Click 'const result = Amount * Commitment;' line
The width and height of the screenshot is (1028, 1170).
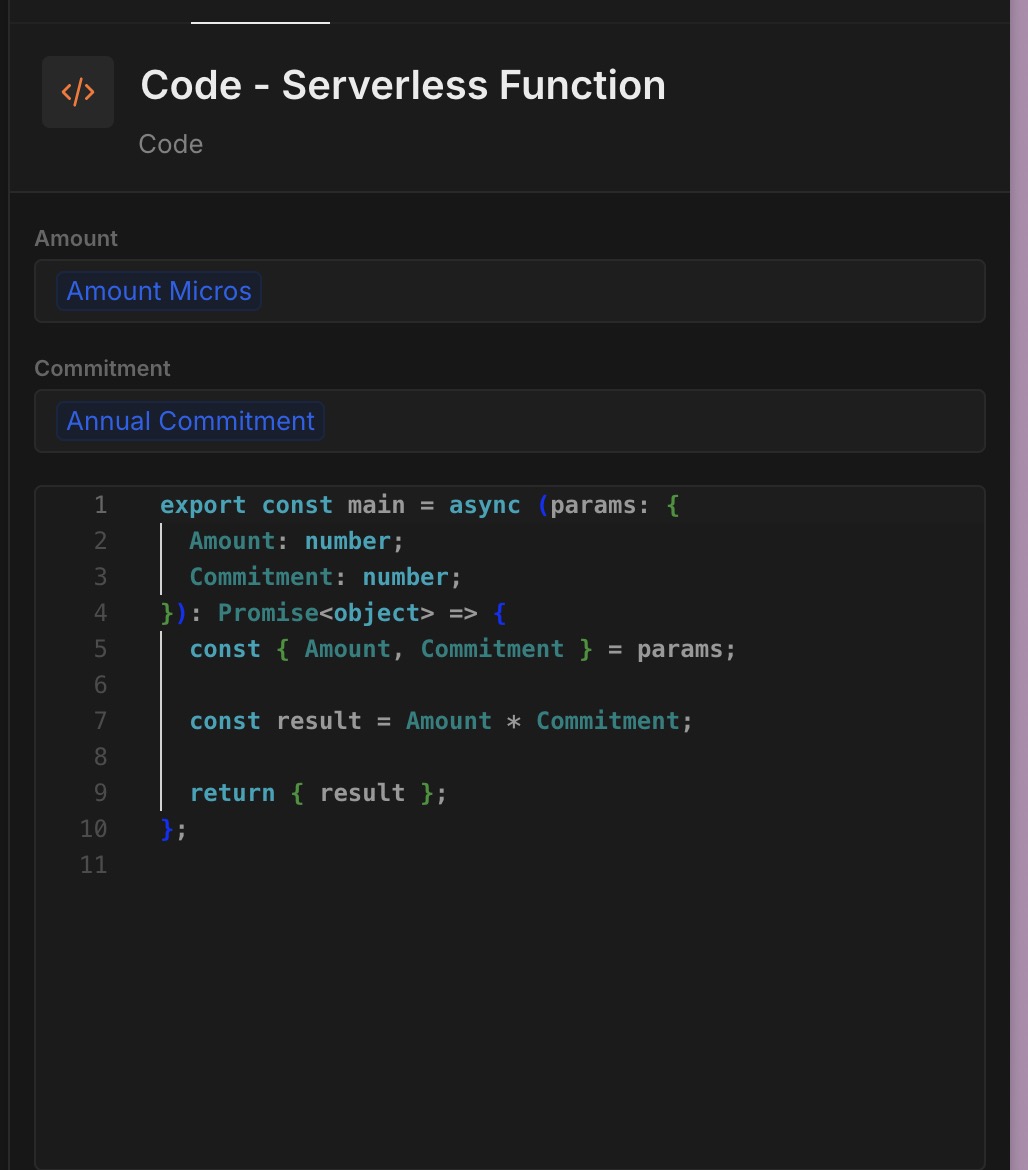point(441,721)
